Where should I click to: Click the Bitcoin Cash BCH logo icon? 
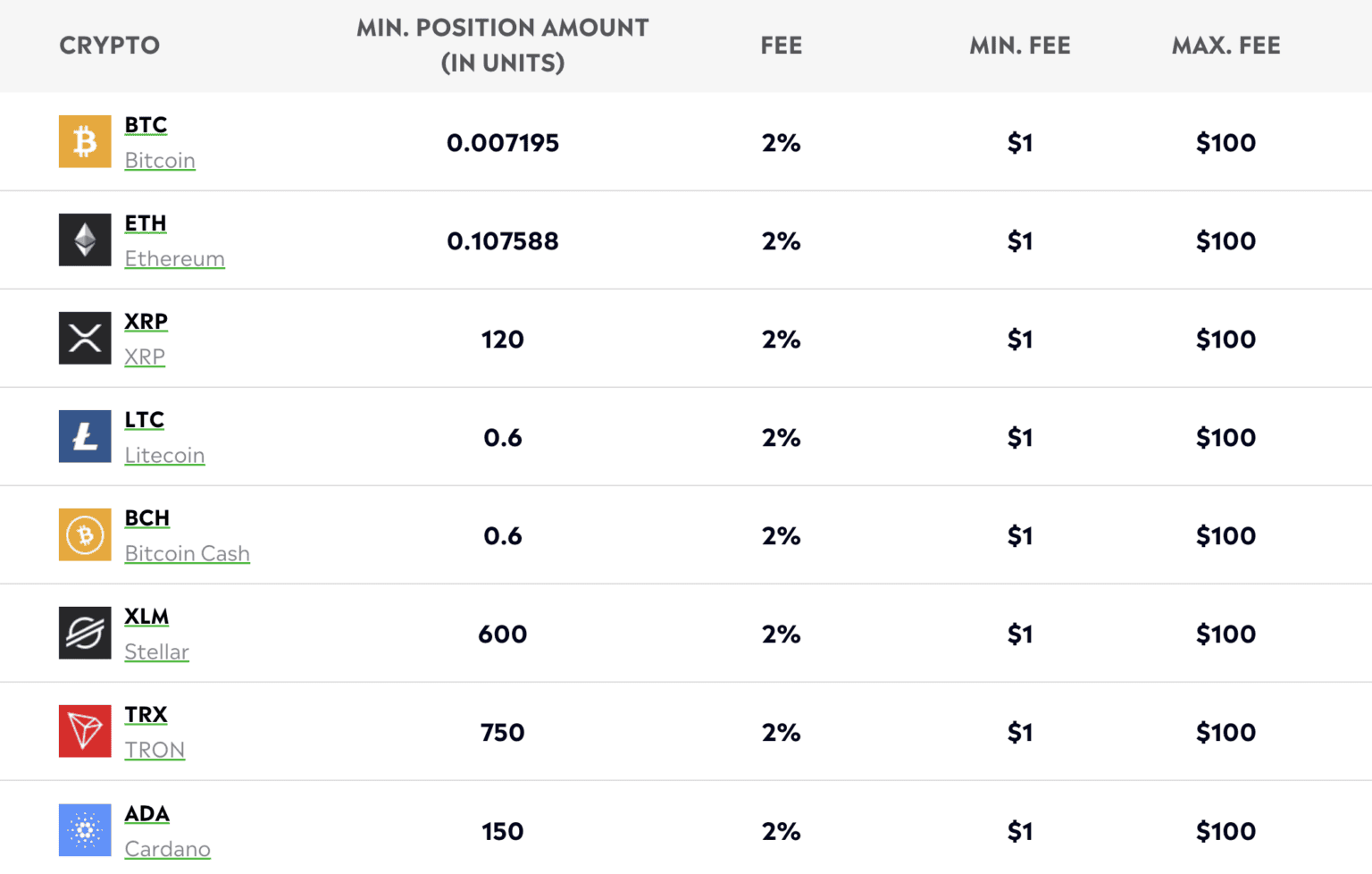(85, 534)
